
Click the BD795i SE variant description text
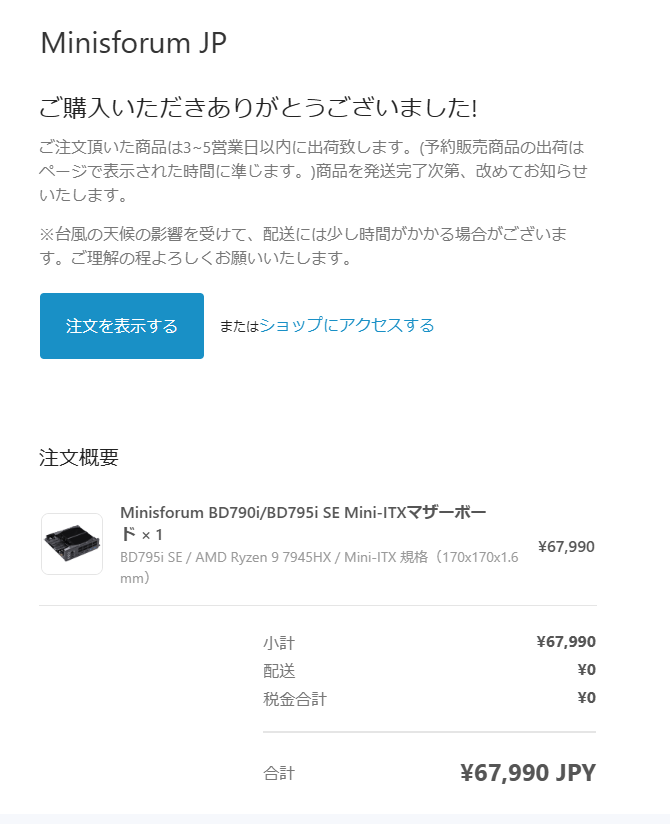[x=319, y=568]
